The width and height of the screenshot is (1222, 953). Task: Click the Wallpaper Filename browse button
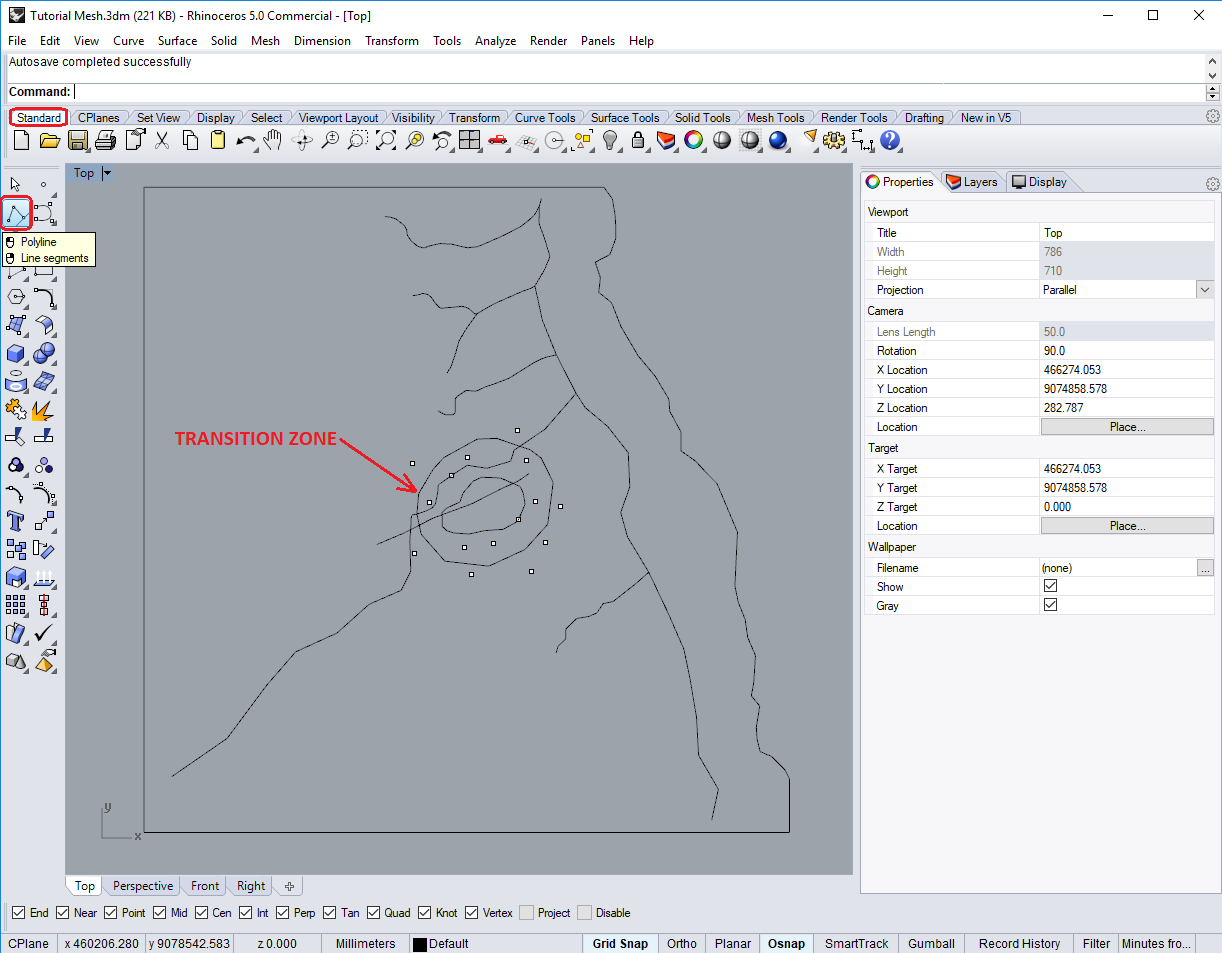click(x=1205, y=567)
